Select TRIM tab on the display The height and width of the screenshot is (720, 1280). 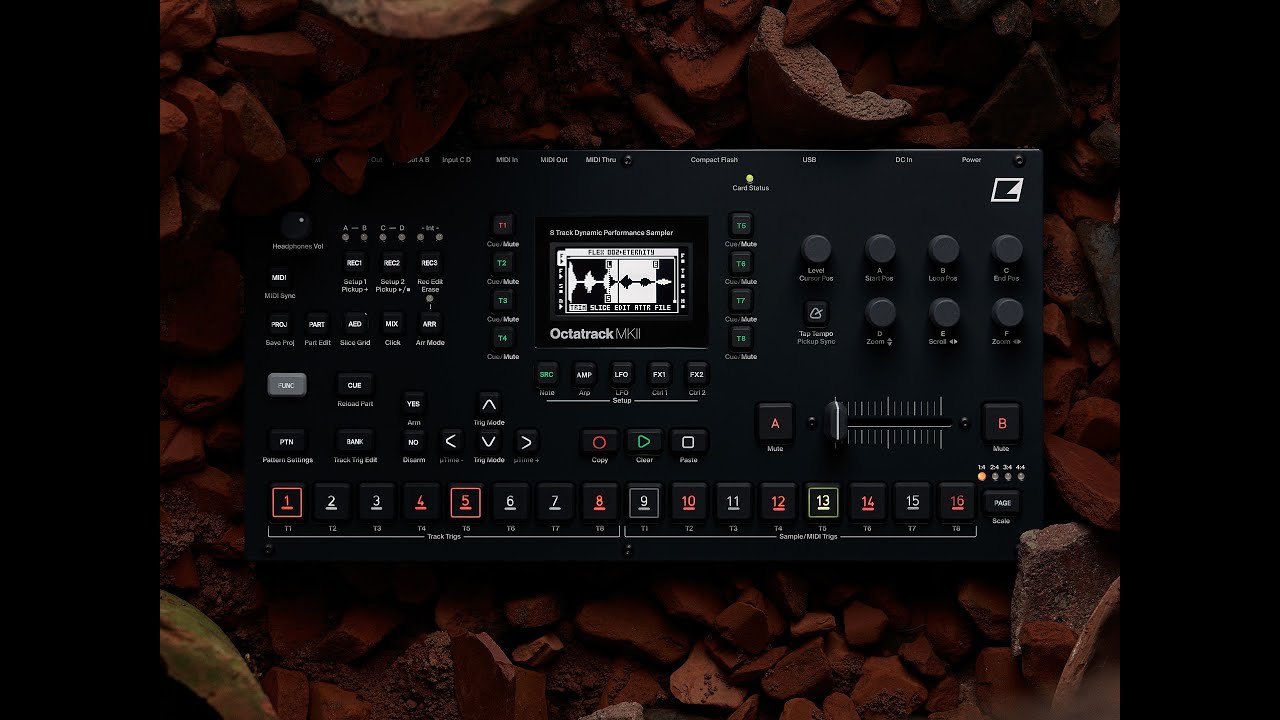[x=577, y=308]
